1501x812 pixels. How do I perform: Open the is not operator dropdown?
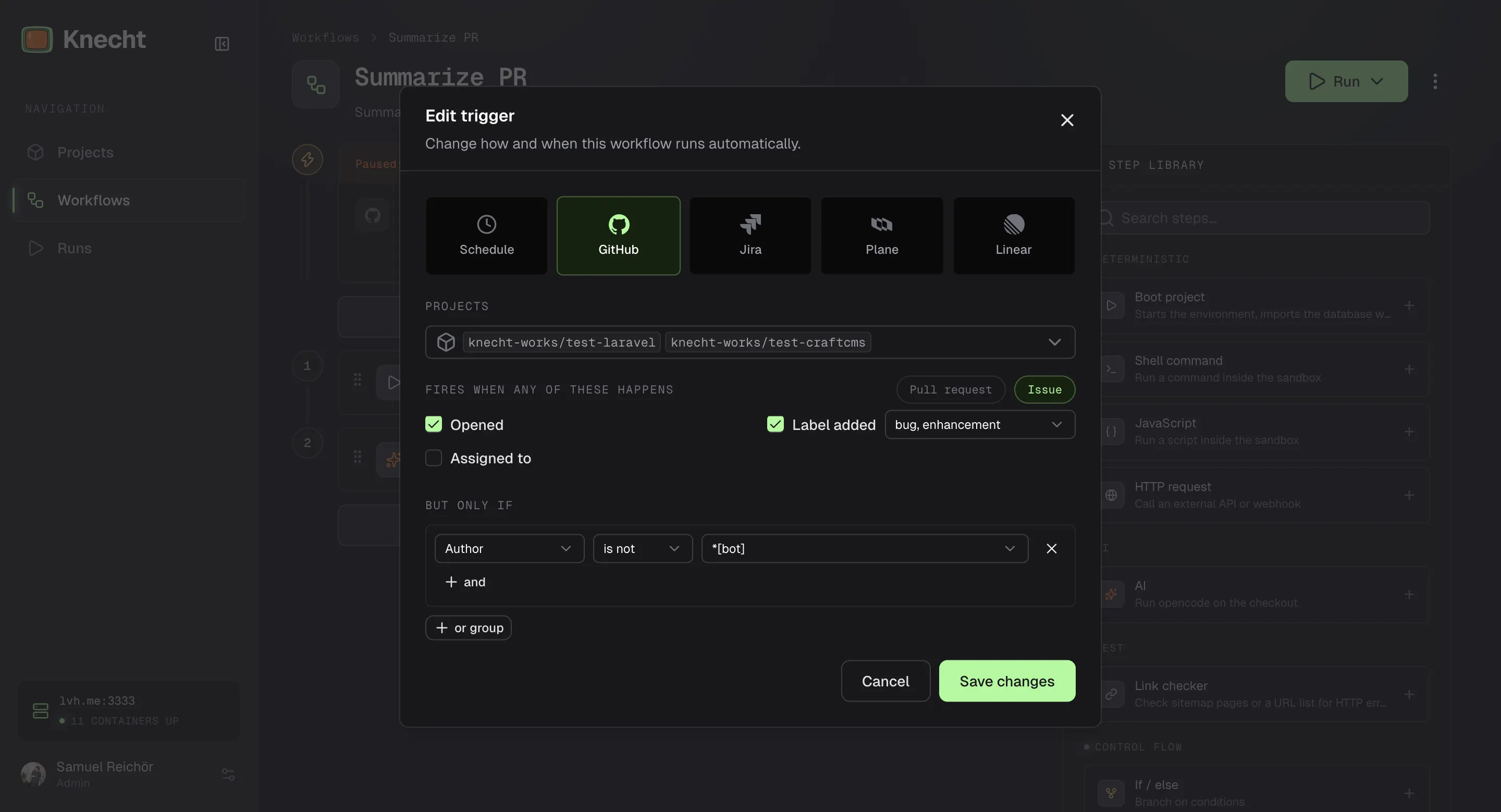point(642,549)
